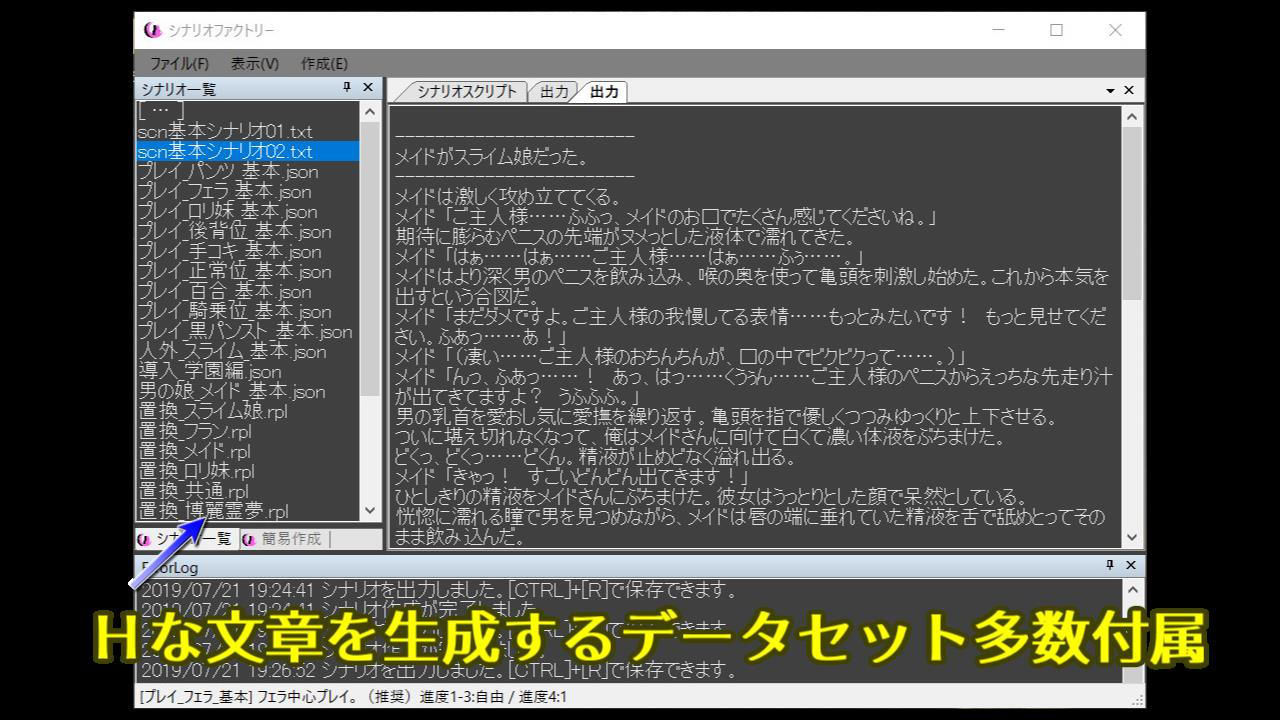Select プレイ_パンツ_基本.json file
The image size is (1280, 720).
pyautogui.click(x=228, y=171)
